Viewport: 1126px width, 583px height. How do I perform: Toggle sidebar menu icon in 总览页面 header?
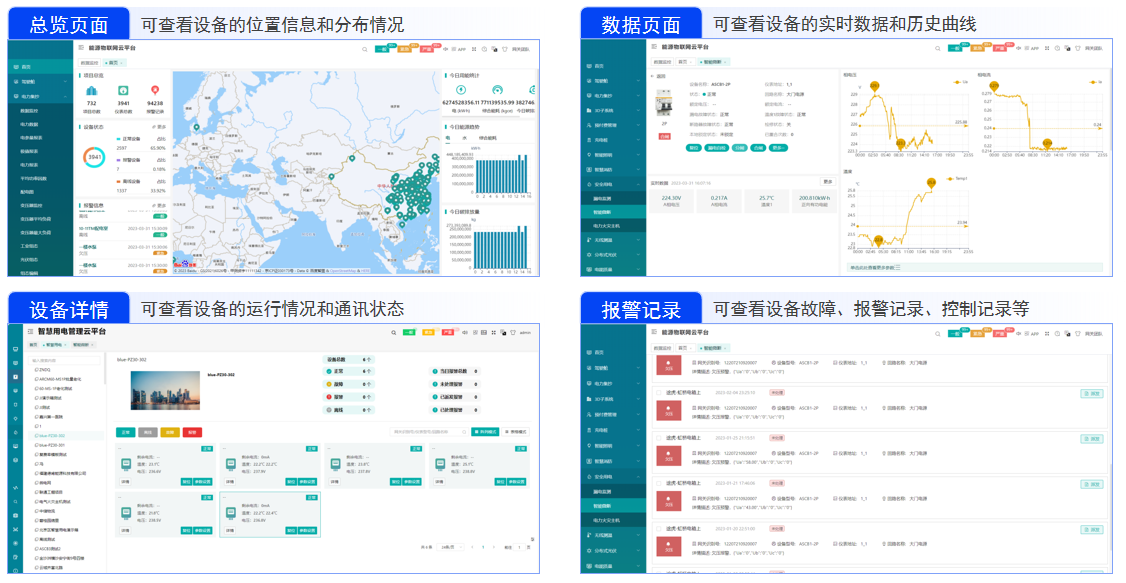[x=80, y=48]
